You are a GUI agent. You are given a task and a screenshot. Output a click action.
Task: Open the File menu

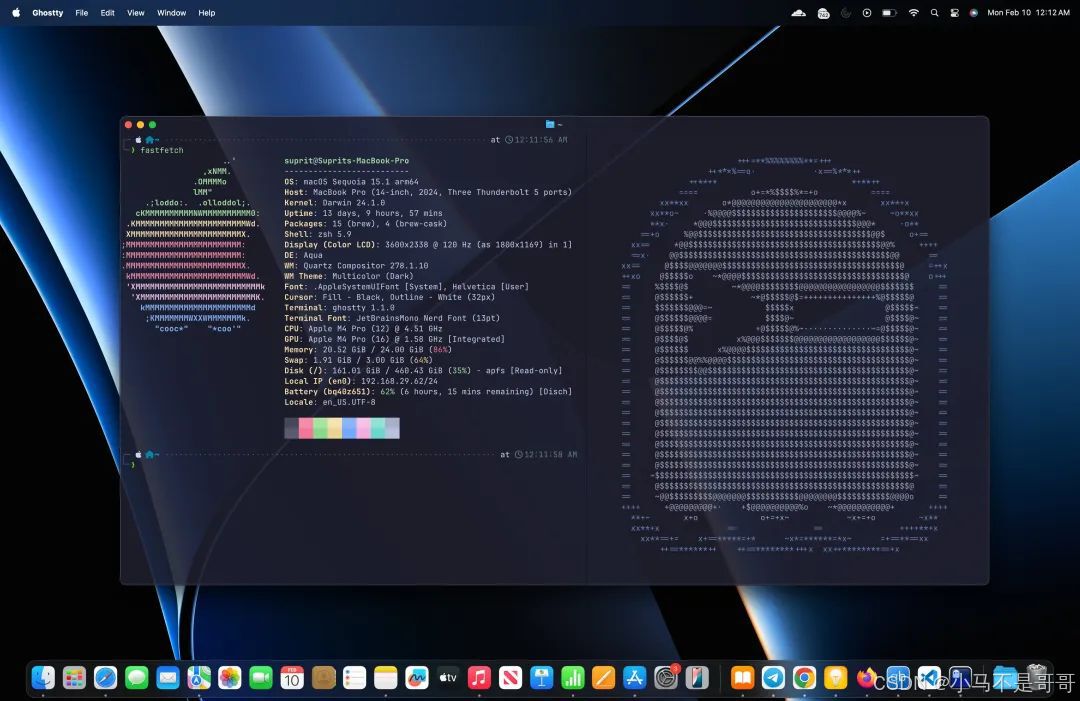pos(81,12)
